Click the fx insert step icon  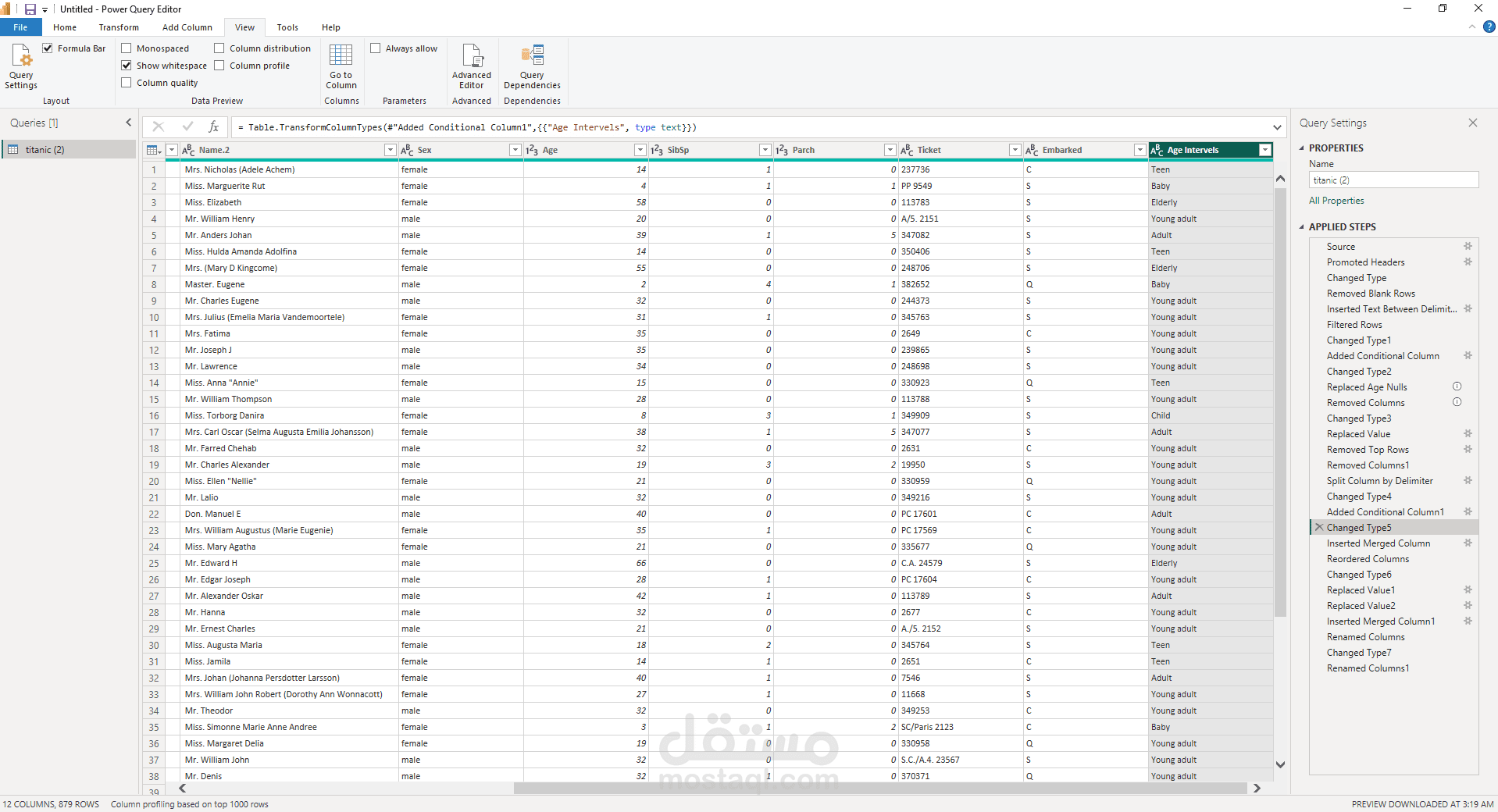(x=213, y=126)
